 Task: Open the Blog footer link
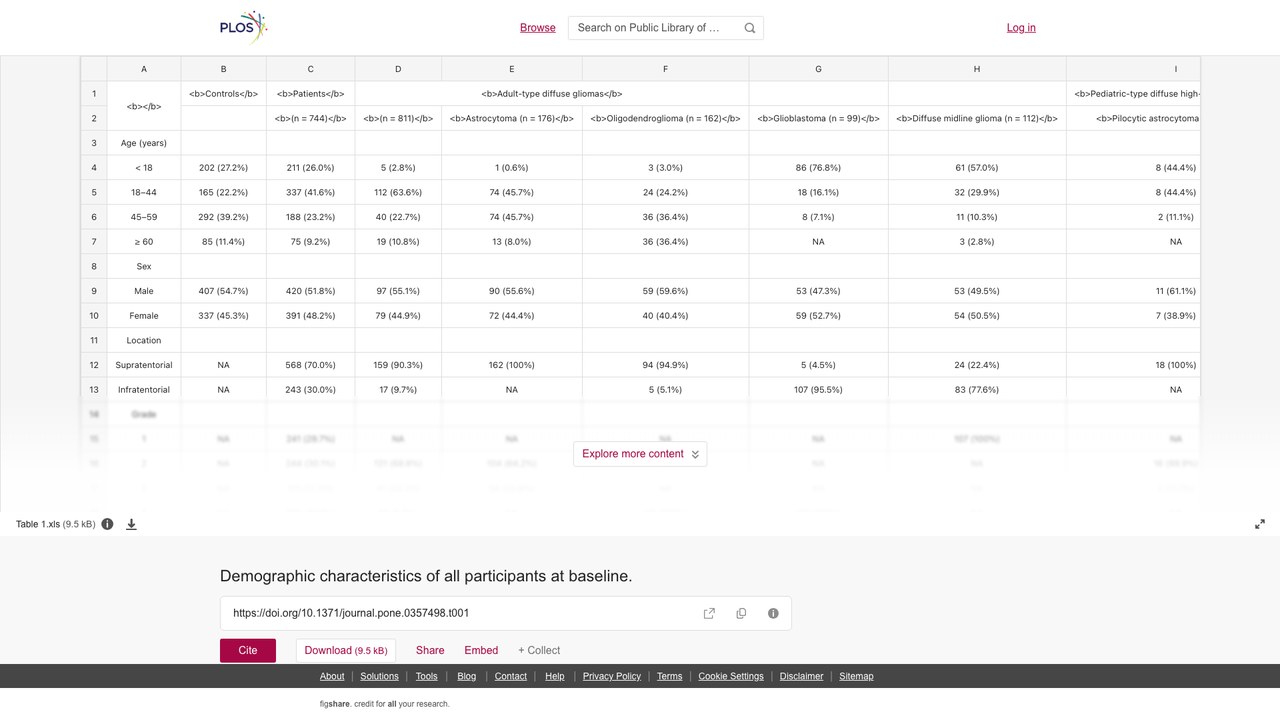(x=467, y=676)
